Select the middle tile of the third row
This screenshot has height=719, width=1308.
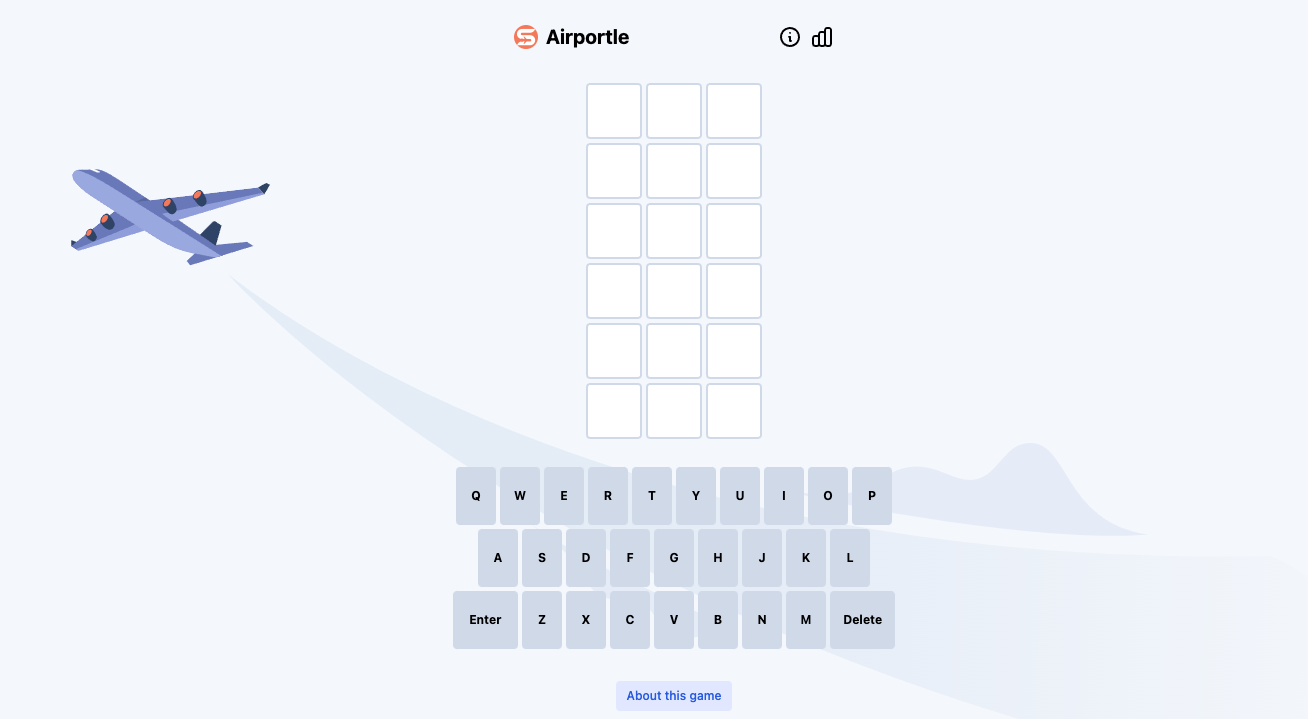[x=674, y=231]
